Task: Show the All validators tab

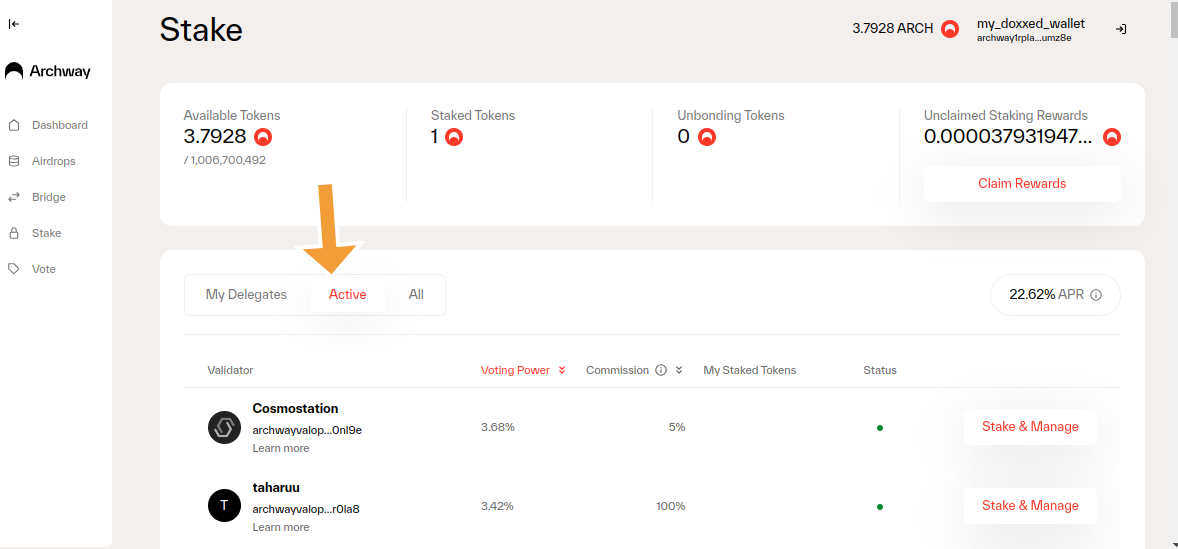Action: [x=416, y=295]
